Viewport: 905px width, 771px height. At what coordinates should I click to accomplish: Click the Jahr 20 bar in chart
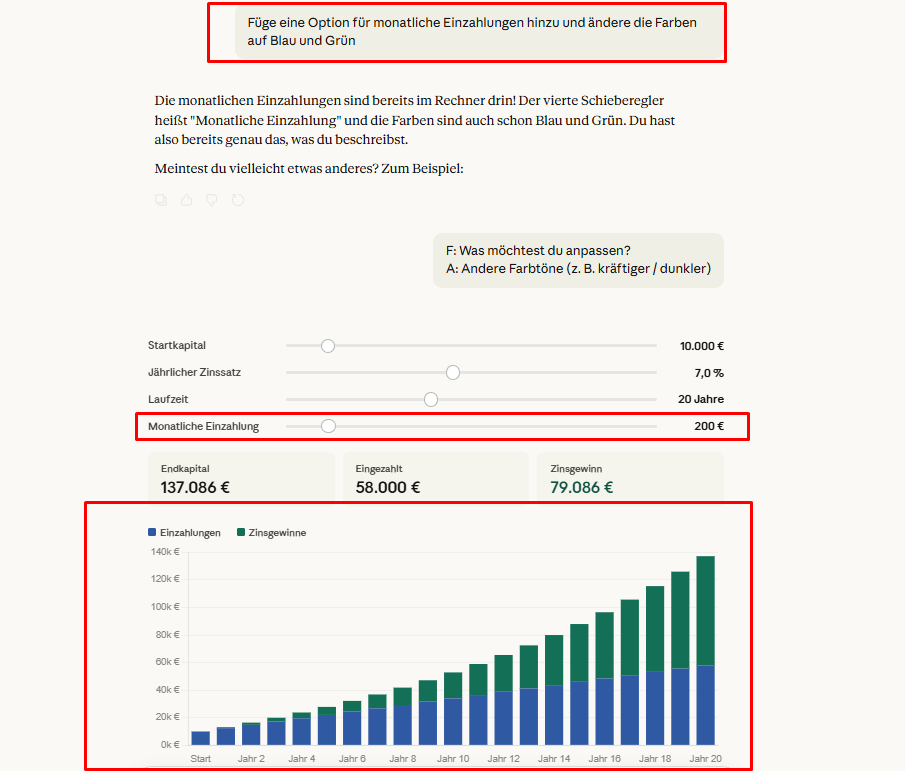click(x=705, y=650)
